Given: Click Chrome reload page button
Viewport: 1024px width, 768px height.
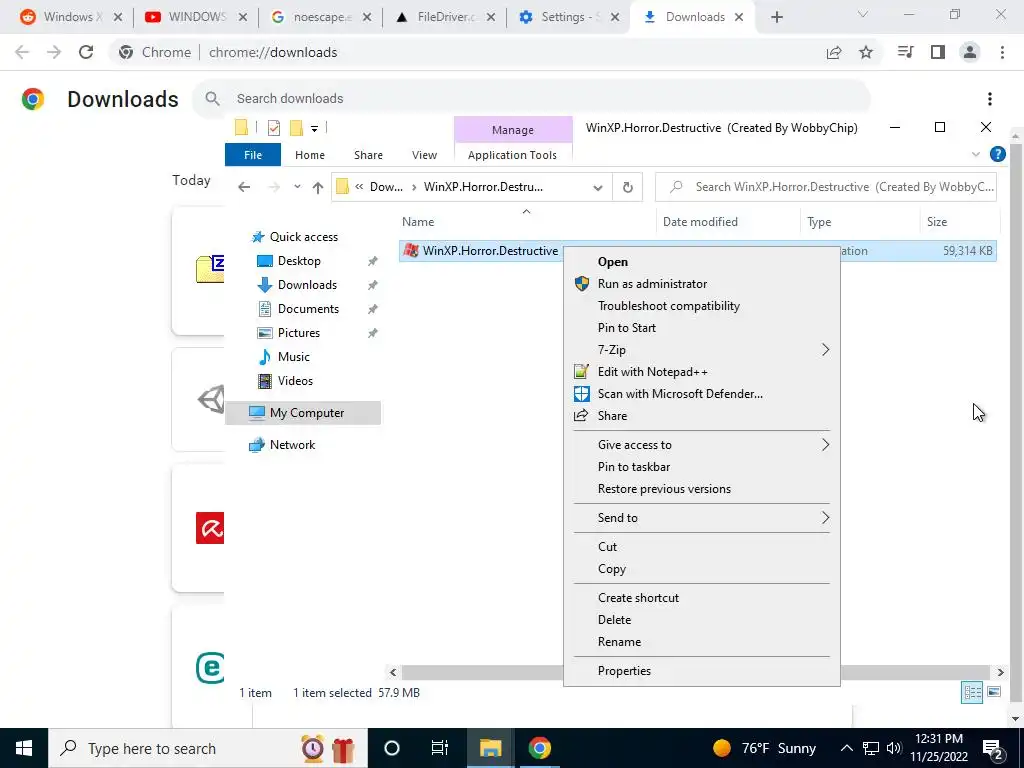Looking at the screenshot, I should pos(86,52).
